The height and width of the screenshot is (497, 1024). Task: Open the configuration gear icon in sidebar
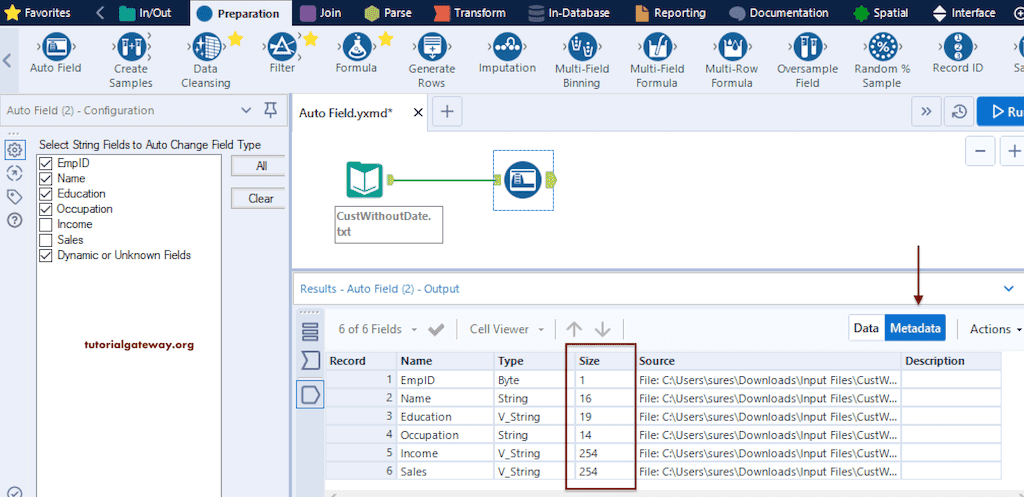tap(14, 150)
